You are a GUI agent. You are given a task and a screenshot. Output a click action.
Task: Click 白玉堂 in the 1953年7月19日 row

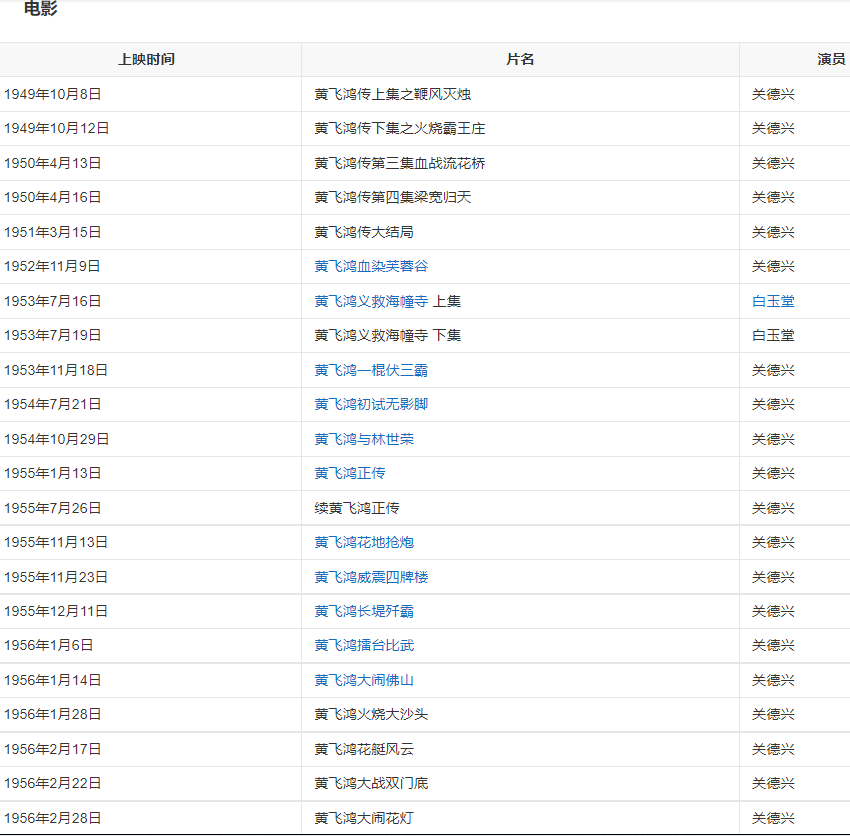click(773, 335)
